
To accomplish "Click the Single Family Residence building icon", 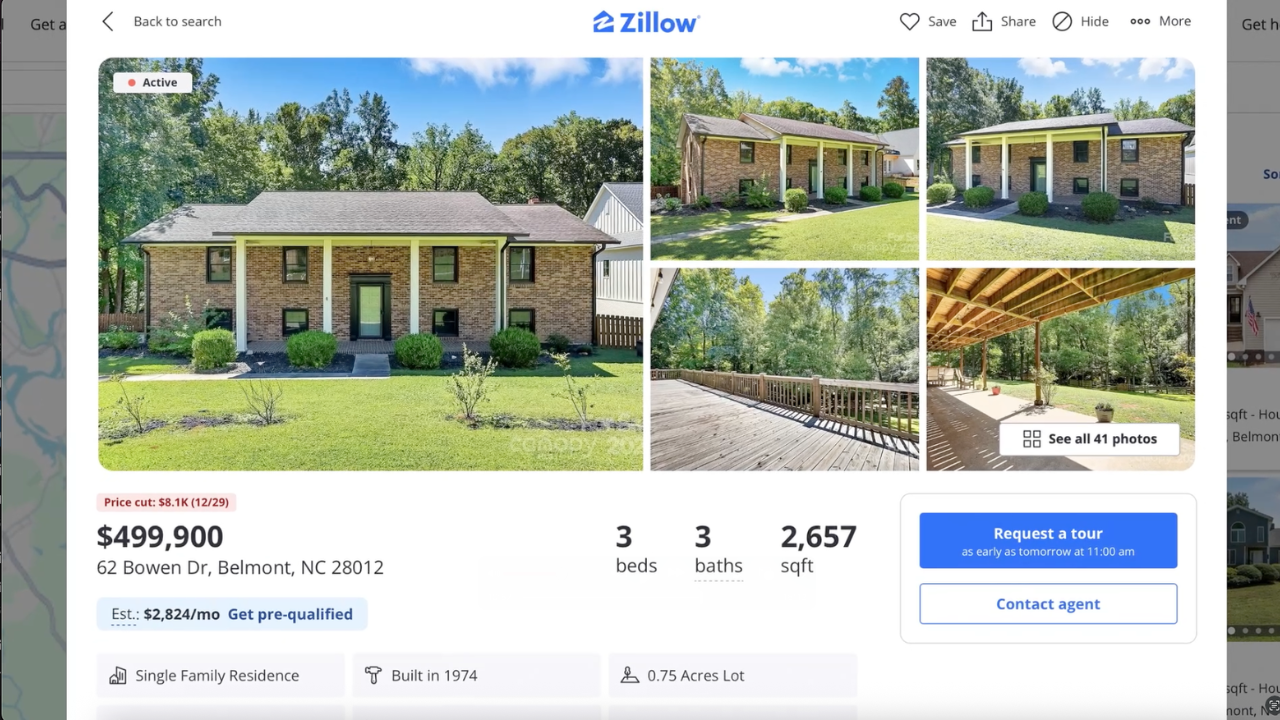I will tap(118, 676).
